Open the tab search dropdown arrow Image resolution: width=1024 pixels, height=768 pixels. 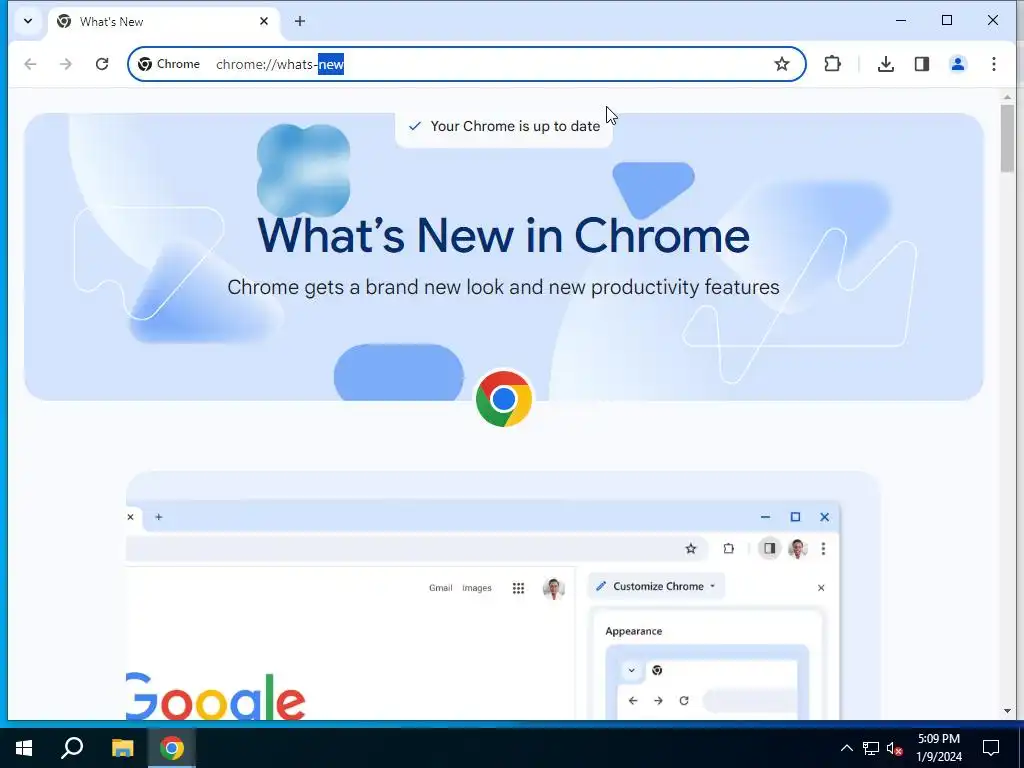coord(27,21)
